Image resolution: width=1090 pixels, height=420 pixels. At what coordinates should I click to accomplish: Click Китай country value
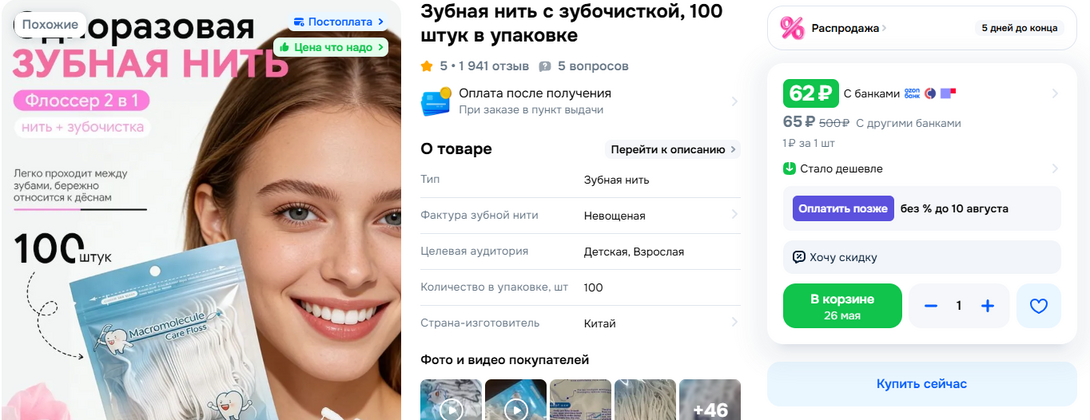[600, 323]
